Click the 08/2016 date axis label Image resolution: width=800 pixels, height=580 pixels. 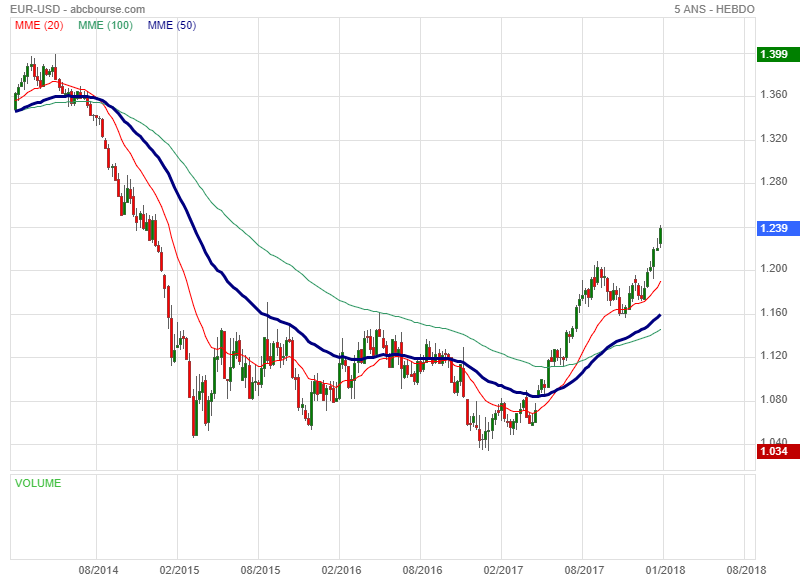422,570
